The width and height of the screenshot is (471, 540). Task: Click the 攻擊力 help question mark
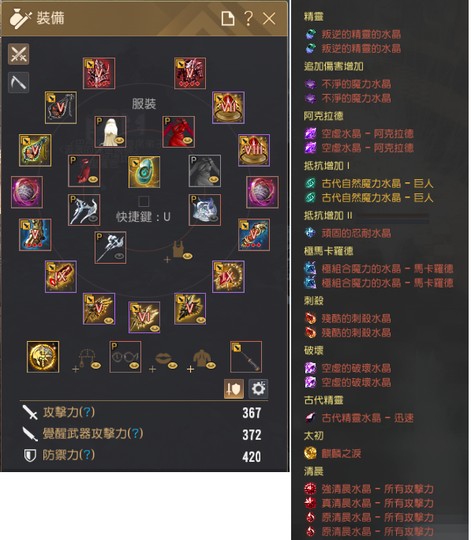coord(87,412)
